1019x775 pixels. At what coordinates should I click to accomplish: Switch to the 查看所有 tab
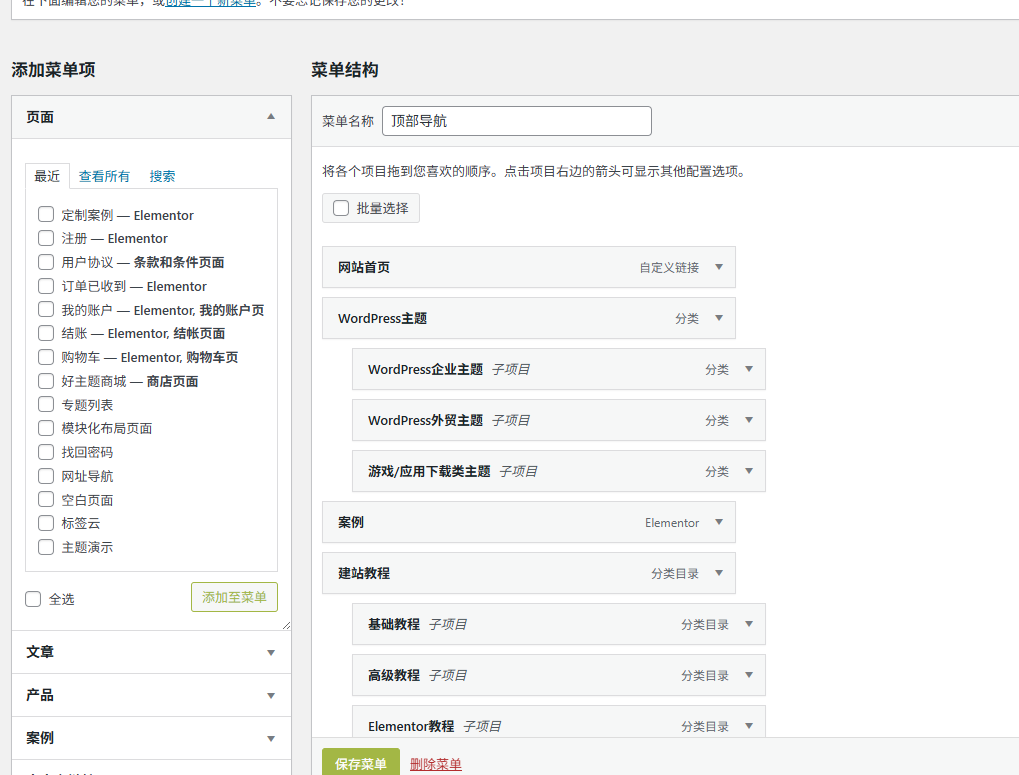click(104, 176)
